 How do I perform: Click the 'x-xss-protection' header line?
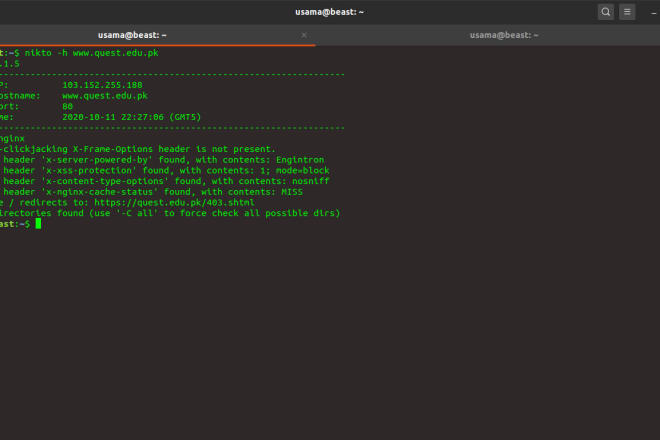[165, 171]
